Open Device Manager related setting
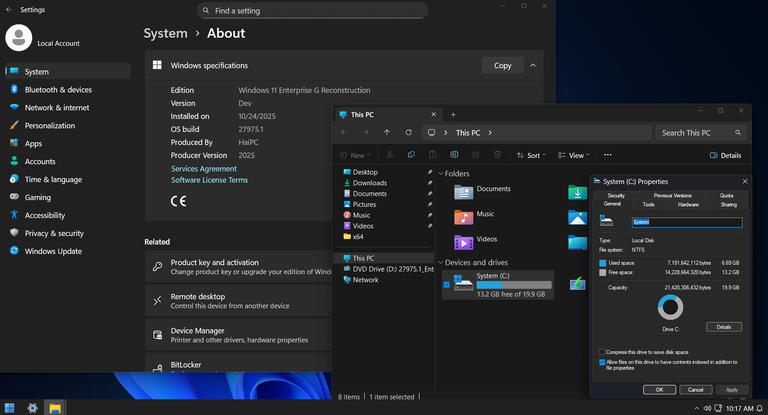Viewport: 768px width, 415px height. [x=238, y=335]
